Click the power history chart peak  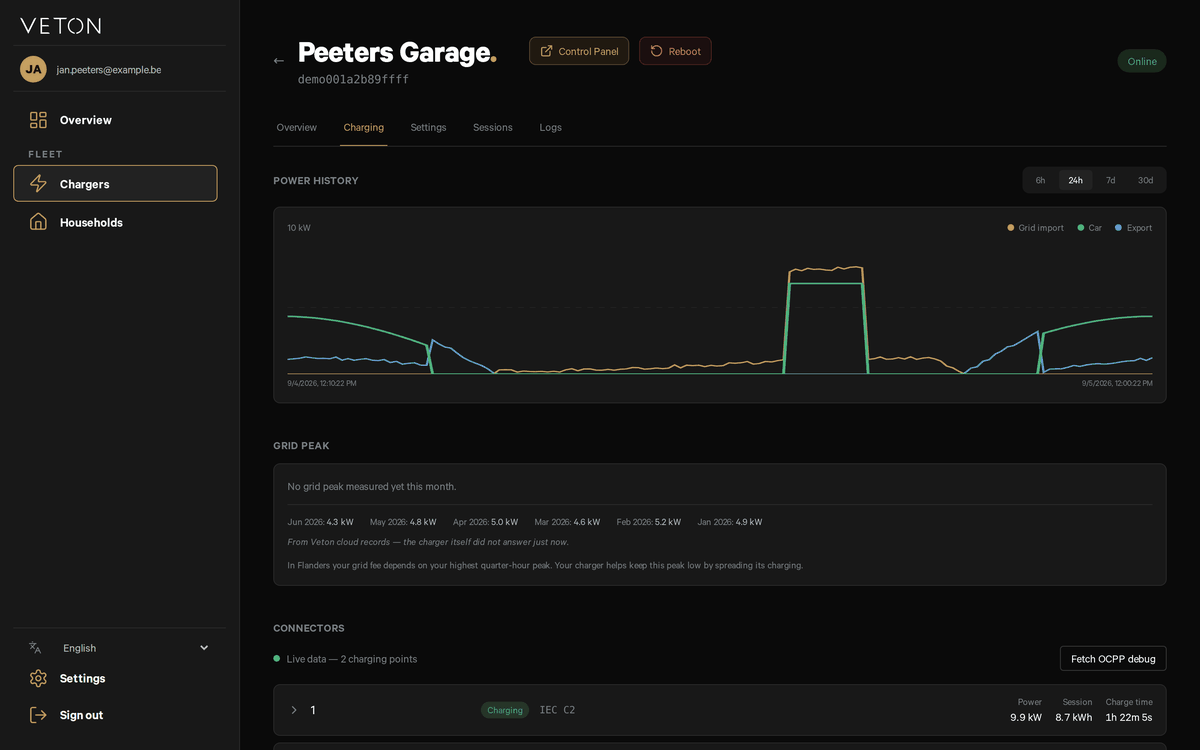[825, 269]
